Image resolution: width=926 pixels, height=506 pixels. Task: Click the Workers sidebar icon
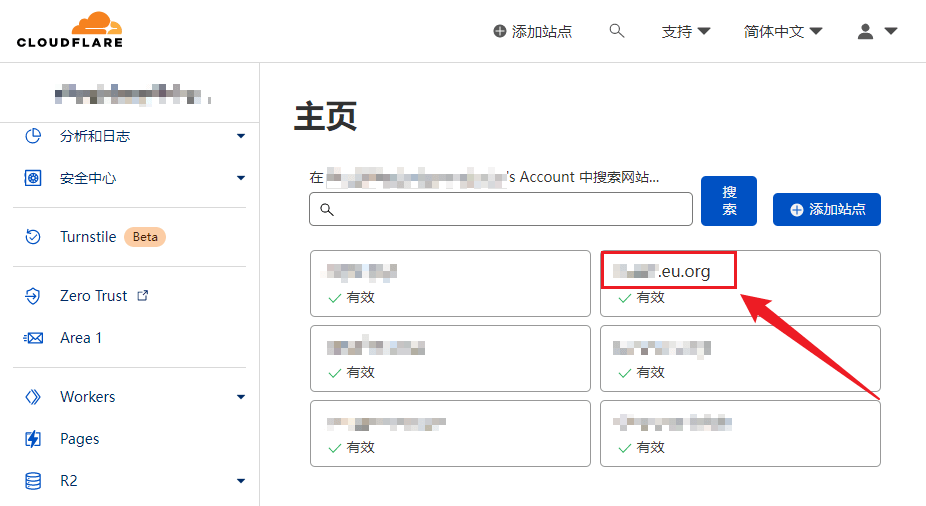(33, 397)
